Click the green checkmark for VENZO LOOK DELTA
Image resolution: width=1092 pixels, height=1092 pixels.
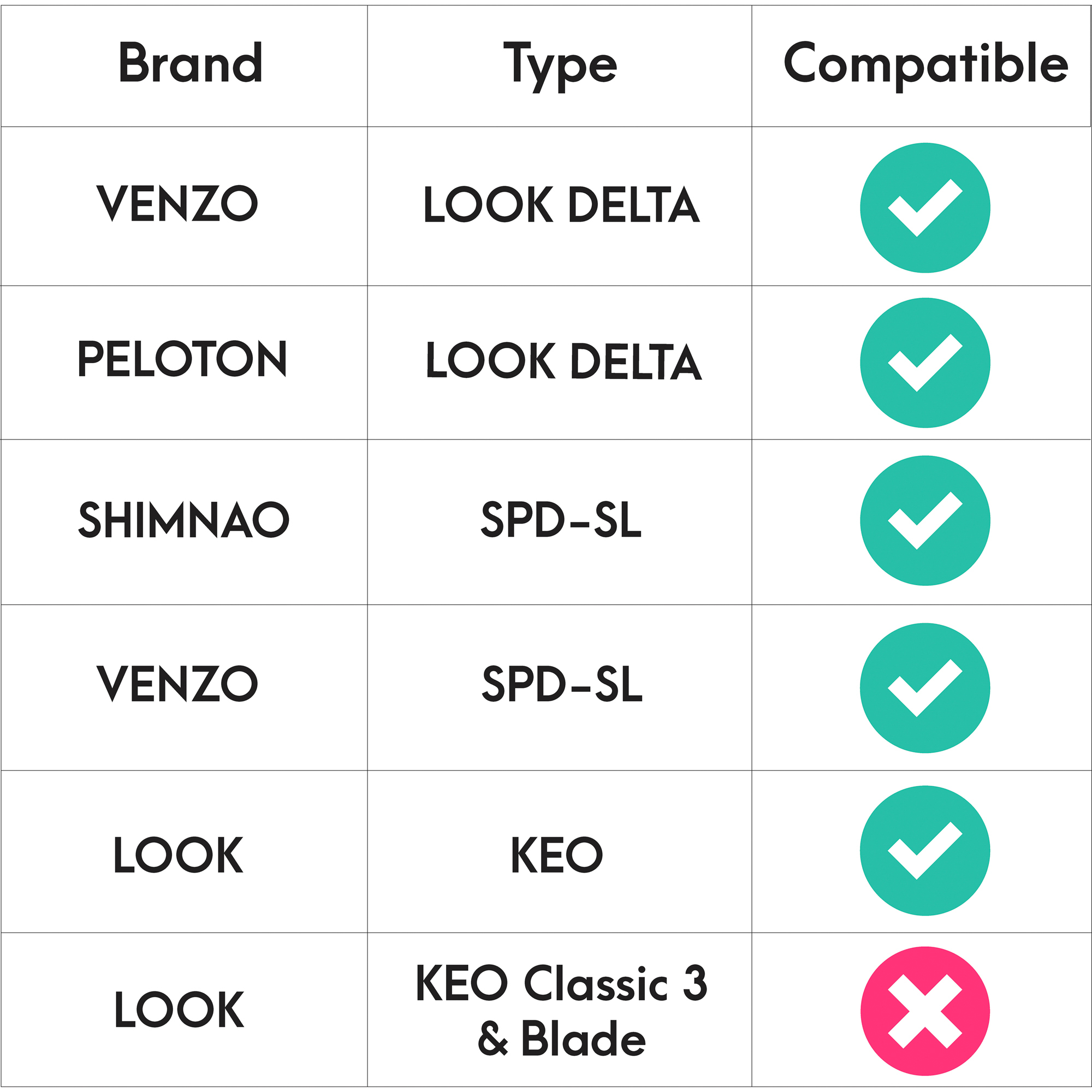(925, 208)
